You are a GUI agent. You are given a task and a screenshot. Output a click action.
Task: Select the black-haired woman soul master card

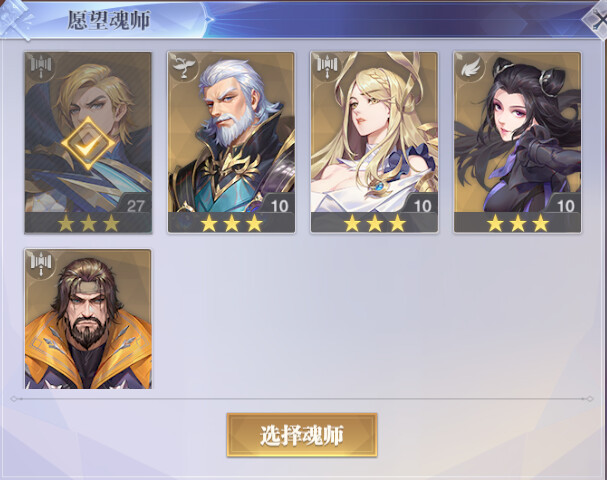point(518,142)
